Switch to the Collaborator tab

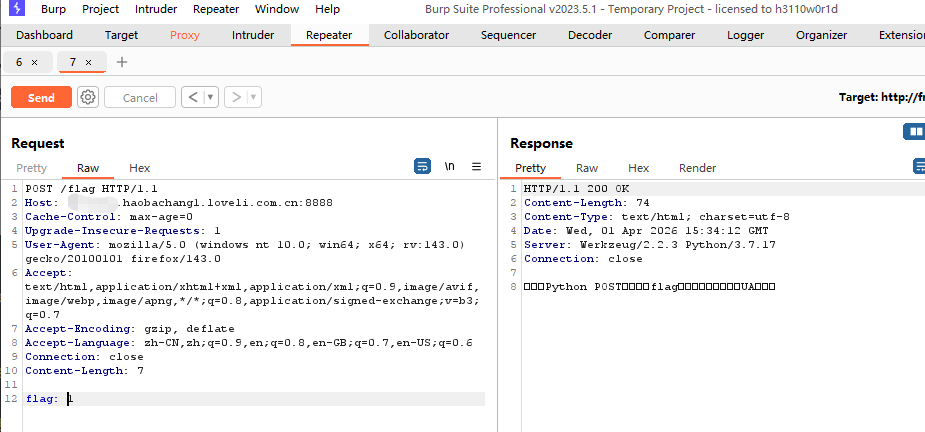tap(416, 35)
